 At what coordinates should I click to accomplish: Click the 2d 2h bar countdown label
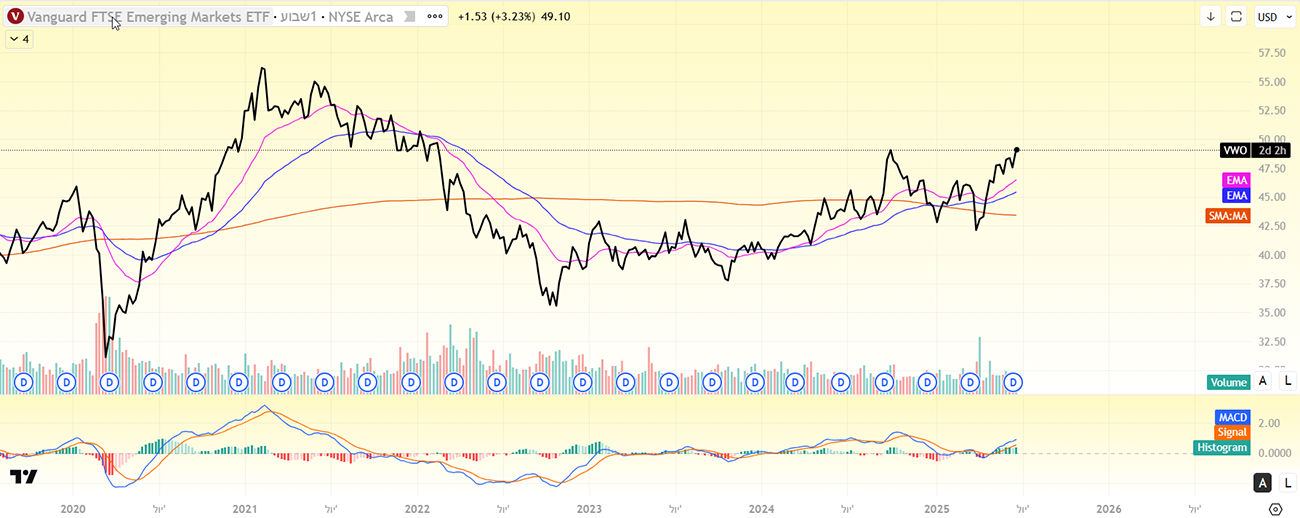(1273, 150)
